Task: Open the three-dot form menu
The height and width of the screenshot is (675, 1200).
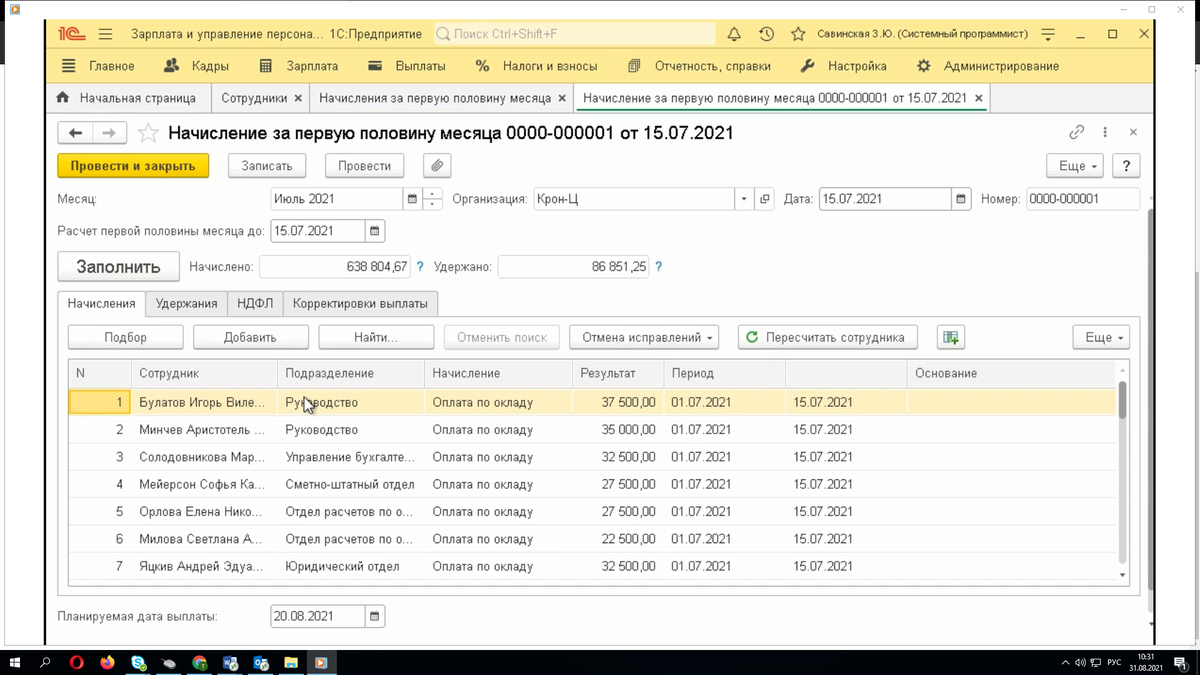Action: click(x=1105, y=132)
